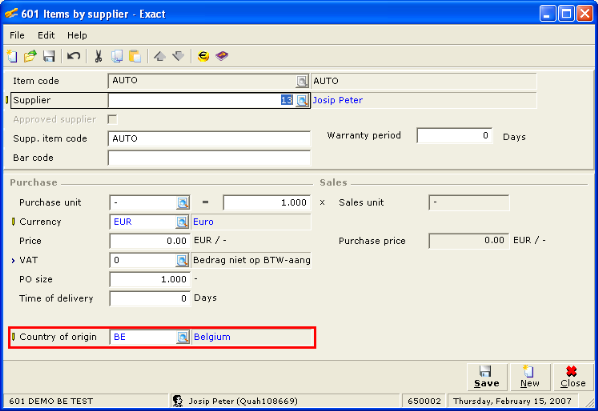Image resolution: width=598 pixels, height=411 pixels.
Task: Click the Save floppy disk toolbar icon
Action: [x=49, y=56]
